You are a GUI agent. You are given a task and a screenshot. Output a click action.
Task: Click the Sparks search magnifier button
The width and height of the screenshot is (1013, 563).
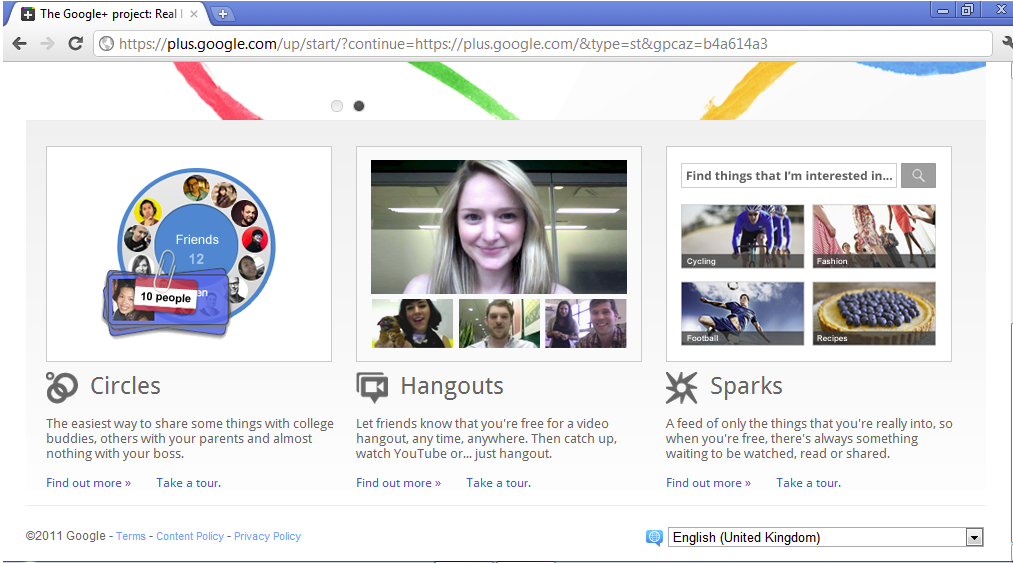coord(918,175)
